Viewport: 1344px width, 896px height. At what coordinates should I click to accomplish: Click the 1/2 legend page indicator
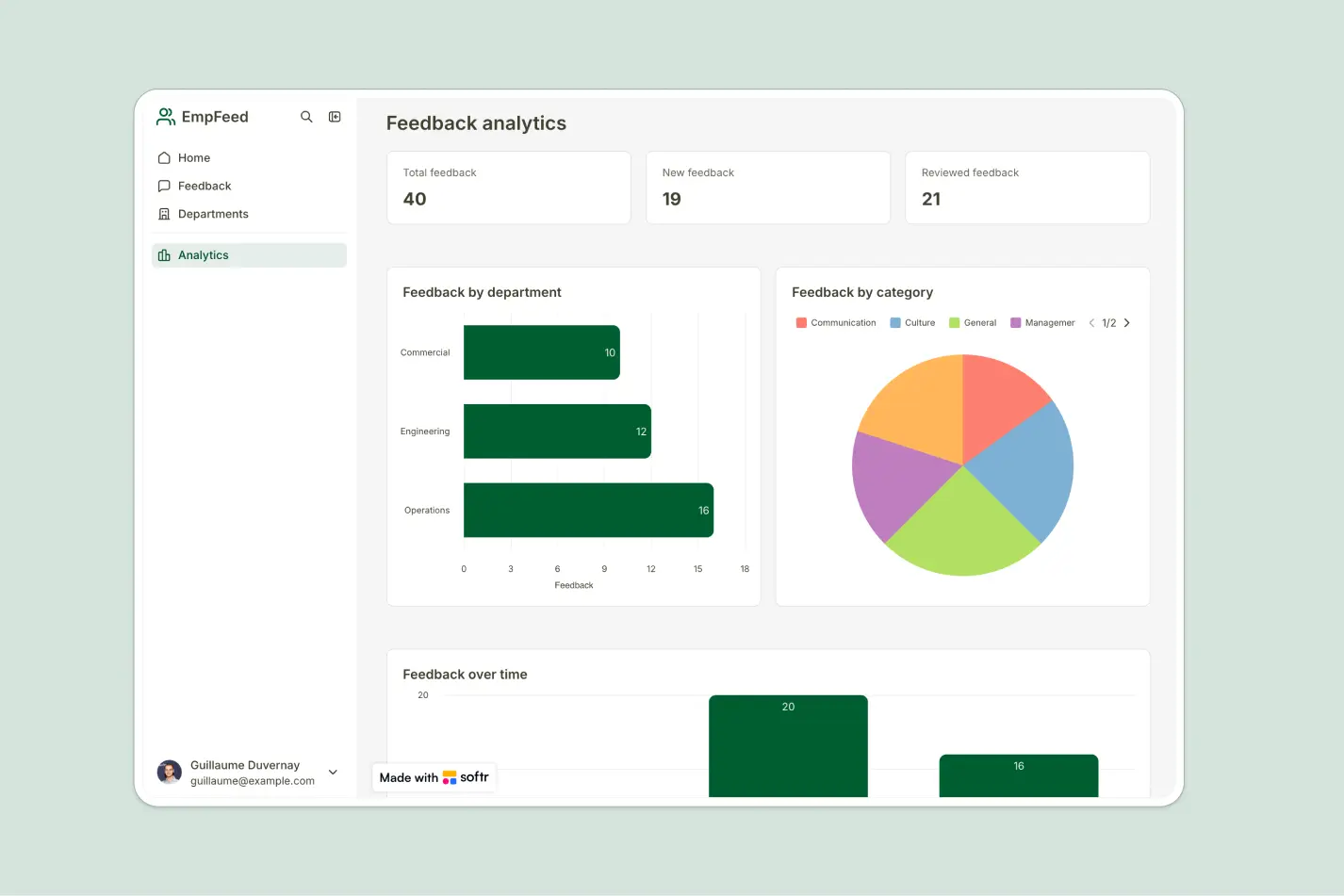(x=1109, y=323)
